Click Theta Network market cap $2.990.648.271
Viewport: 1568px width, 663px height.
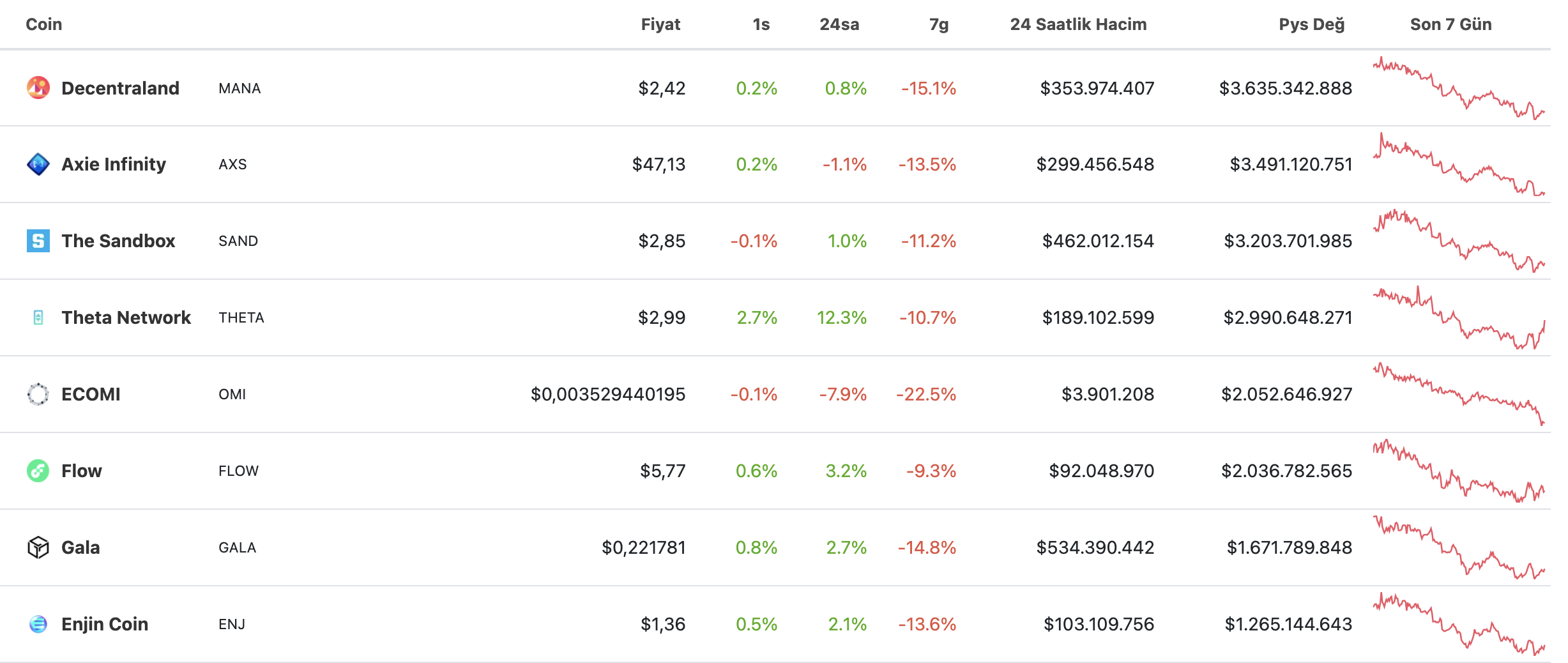[1288, 318]
